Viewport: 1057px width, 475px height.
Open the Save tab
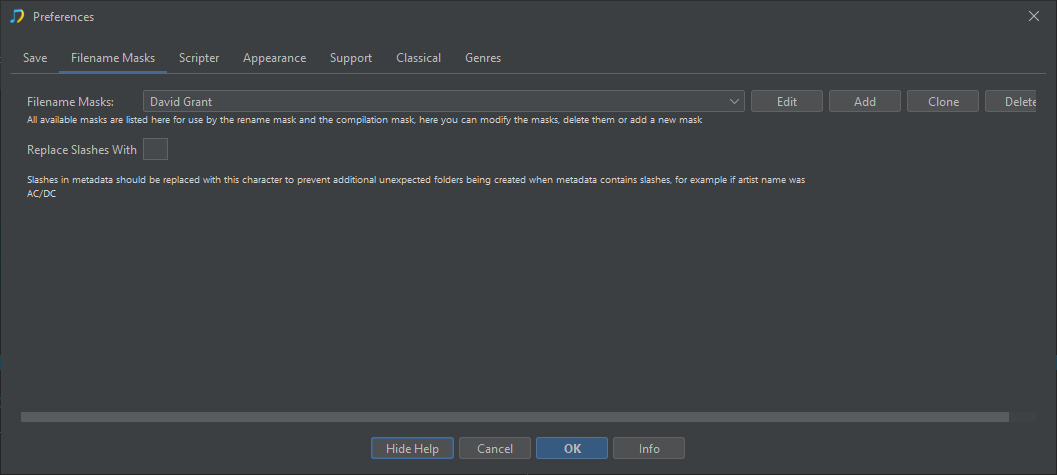click(35, 58)
